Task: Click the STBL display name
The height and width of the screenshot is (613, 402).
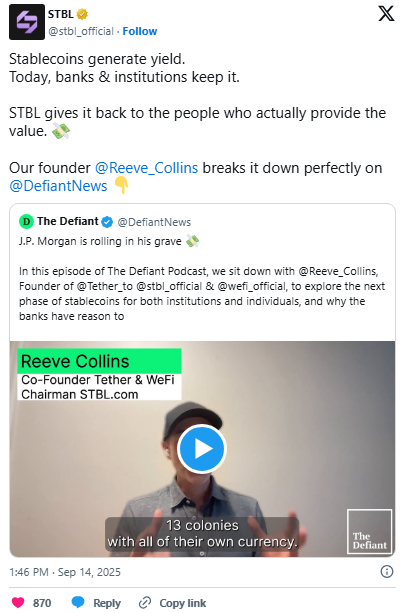Action: 61,14
